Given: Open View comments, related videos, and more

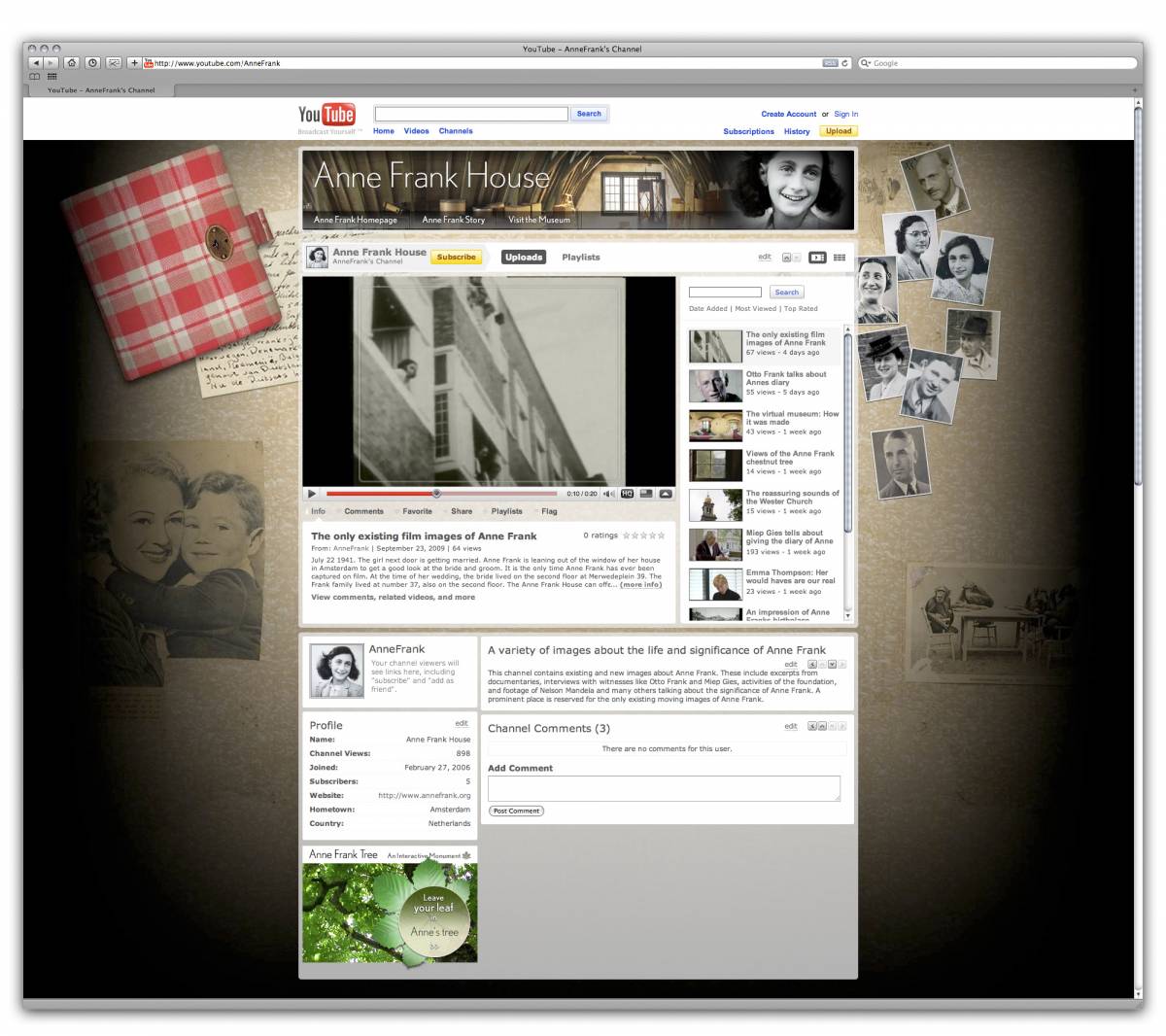Looking at the screenshot, I should click(x=393, y=598).
